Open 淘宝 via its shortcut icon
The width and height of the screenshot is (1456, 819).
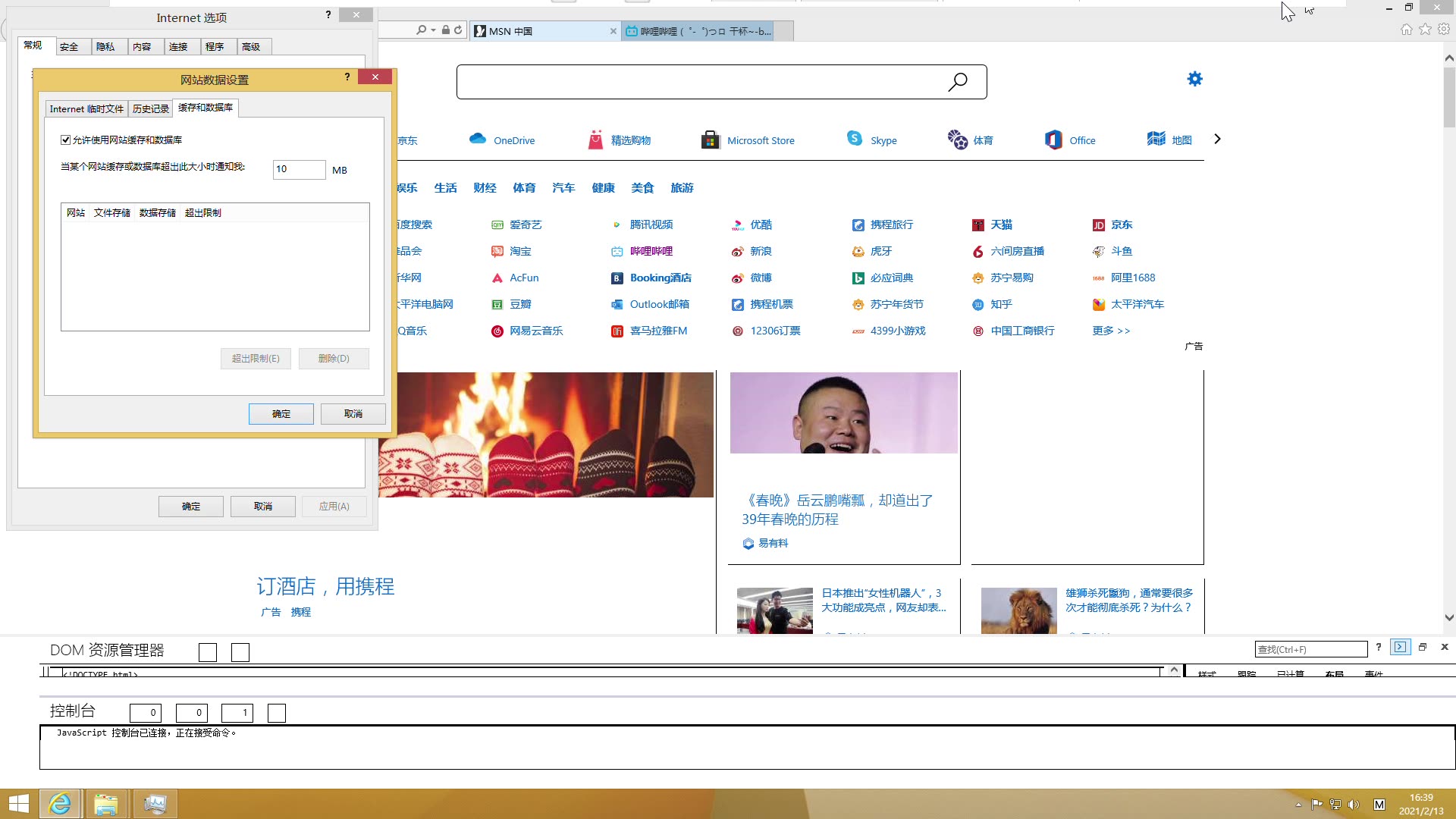[x=497, y=251]
